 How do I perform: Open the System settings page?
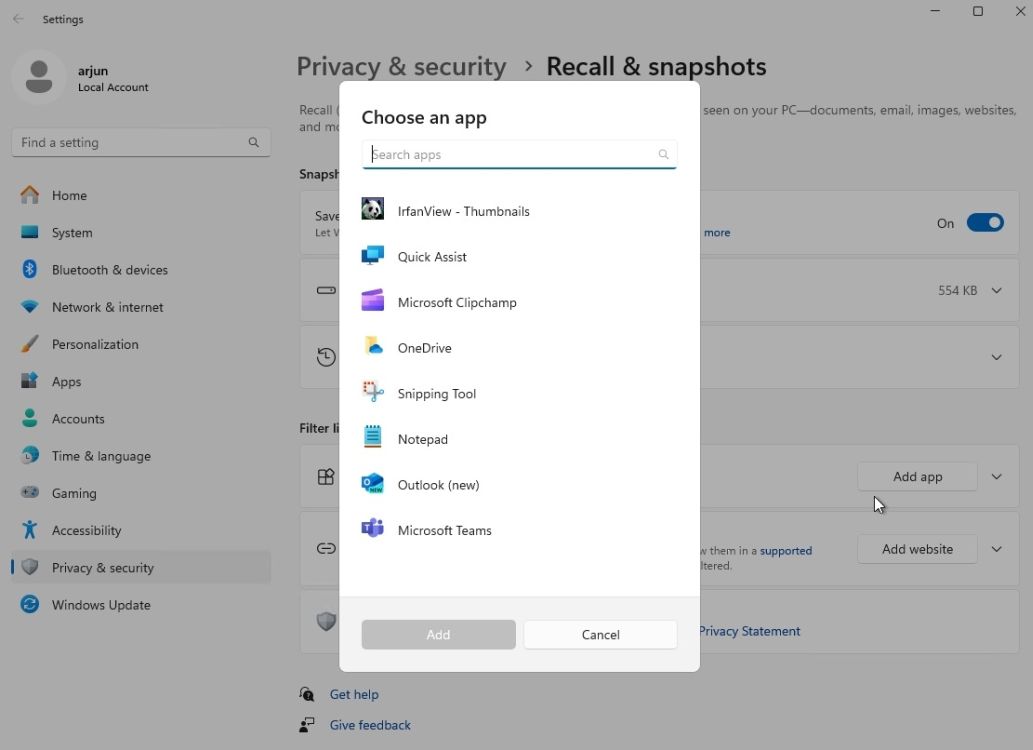coord(141,233)
